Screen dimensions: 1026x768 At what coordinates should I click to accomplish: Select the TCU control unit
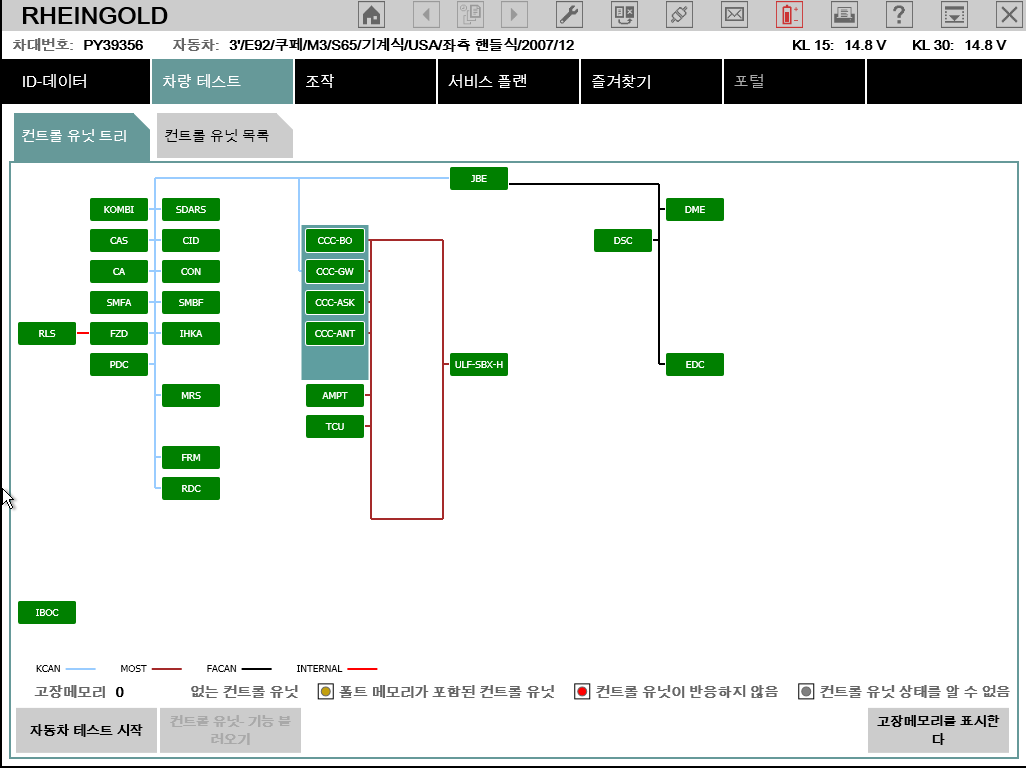335,427
